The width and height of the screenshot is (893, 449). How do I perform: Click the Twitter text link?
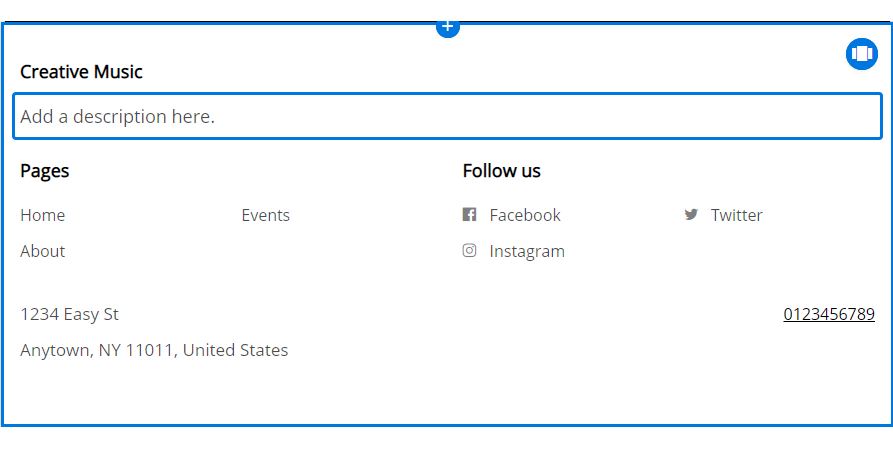pos(736,215)
